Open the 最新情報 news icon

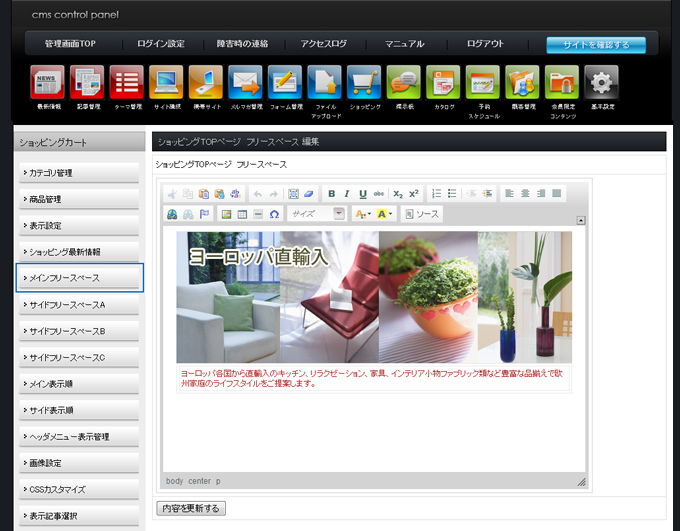click(x=47, y=83)
